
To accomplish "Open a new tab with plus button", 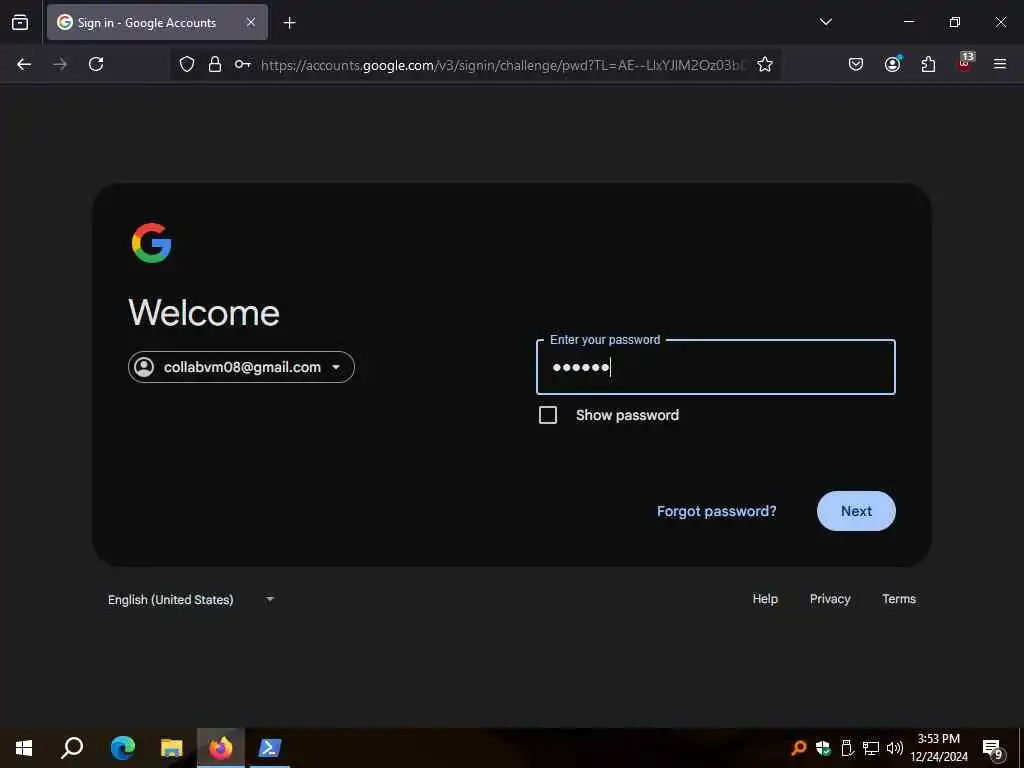I will [x=289, y=23].
